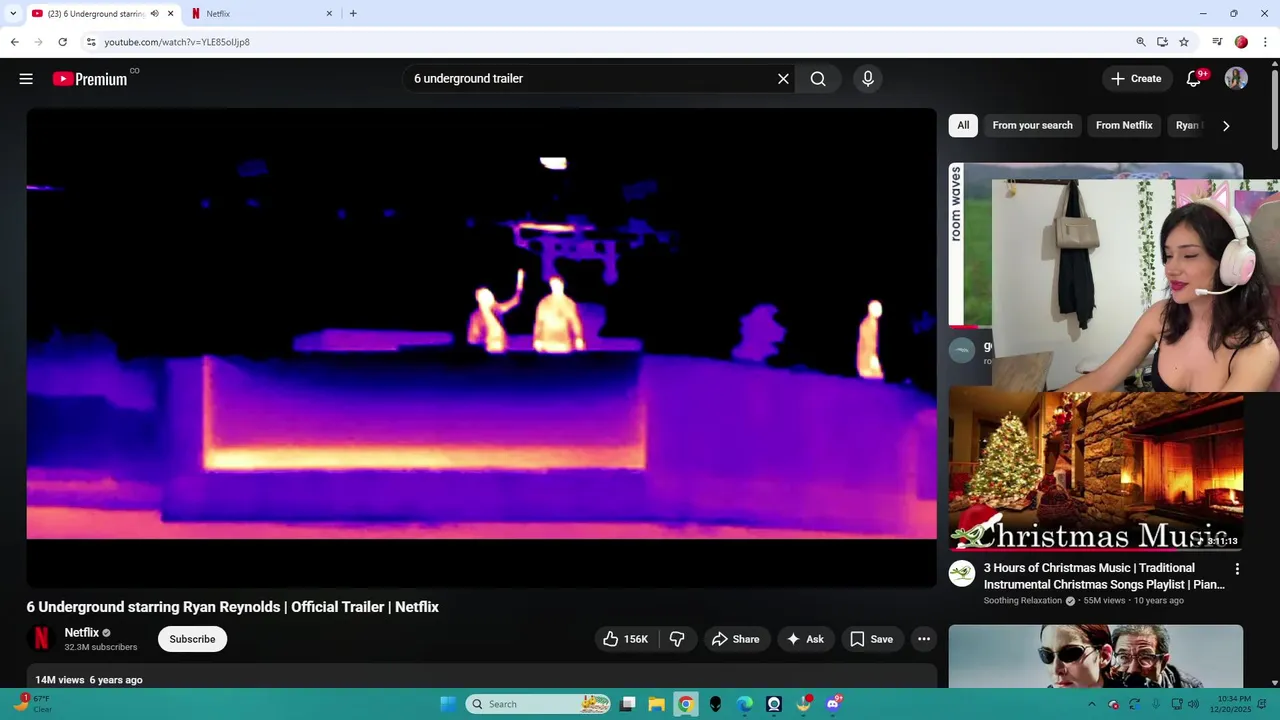
Task: Reload the page in Chrome
Action: [62, 42]
